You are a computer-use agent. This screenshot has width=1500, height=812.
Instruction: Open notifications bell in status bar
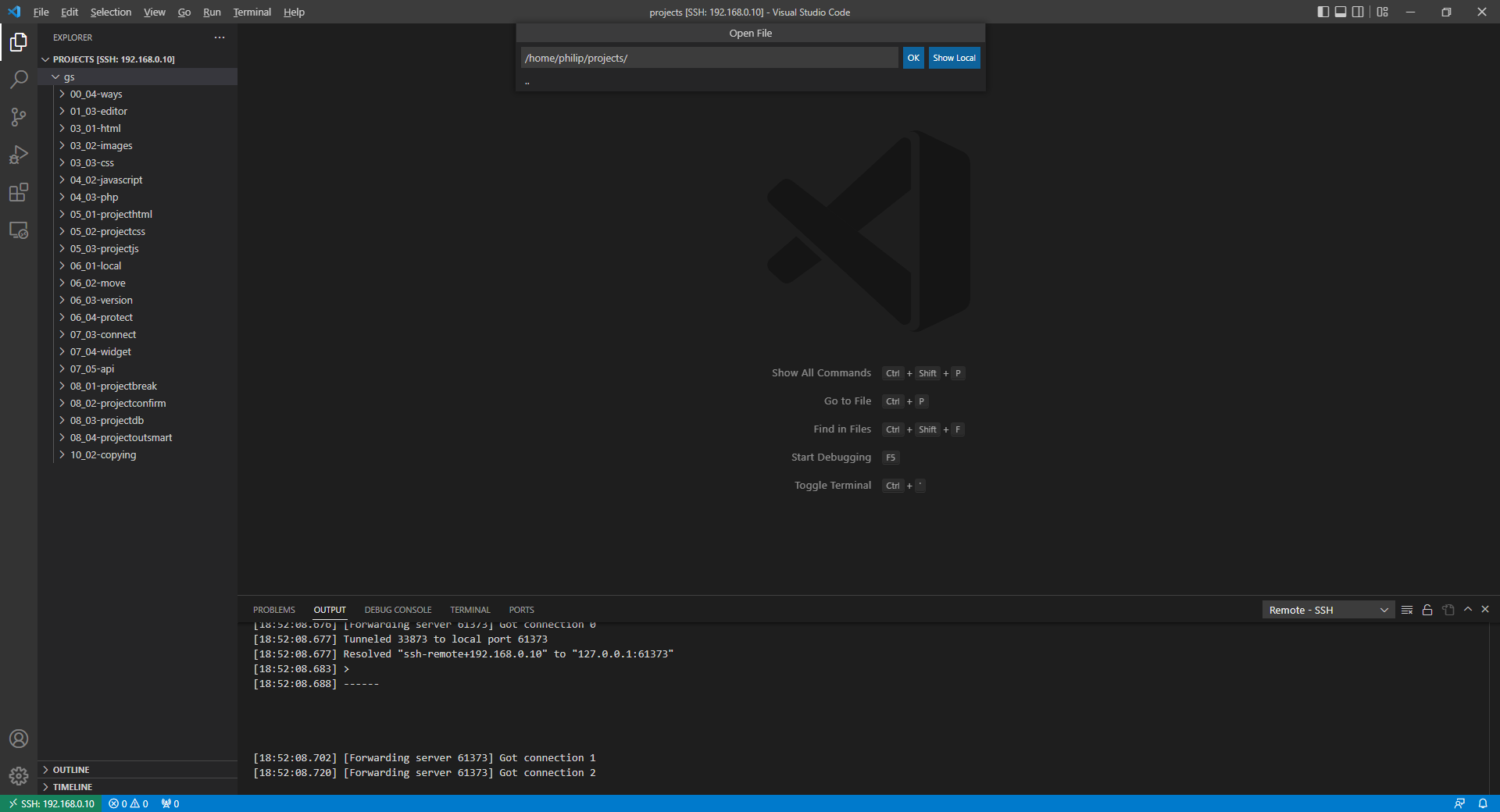pos(1483,803)
